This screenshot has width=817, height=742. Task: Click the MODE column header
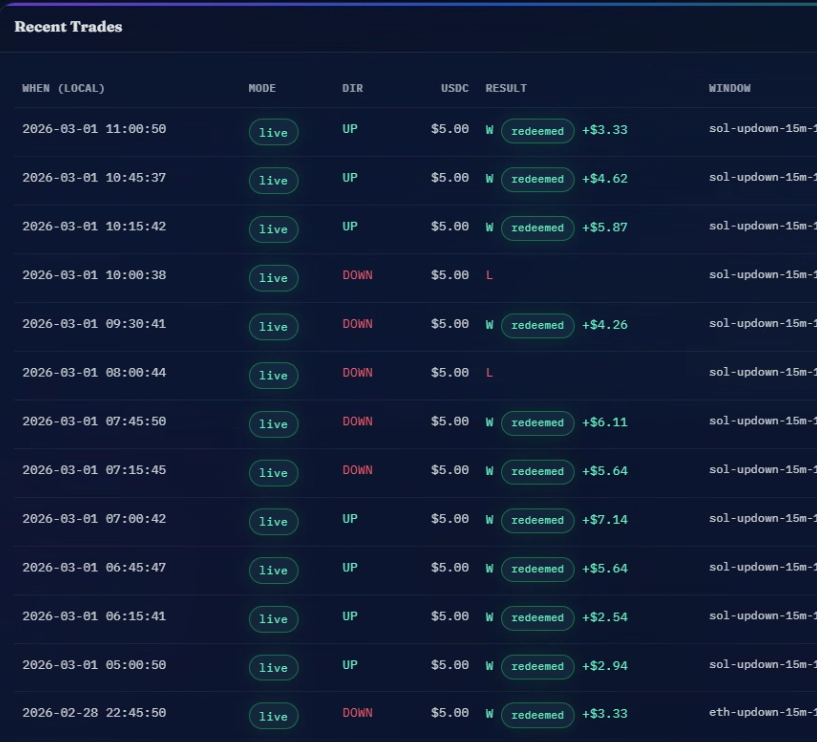(x=262, y=88)
